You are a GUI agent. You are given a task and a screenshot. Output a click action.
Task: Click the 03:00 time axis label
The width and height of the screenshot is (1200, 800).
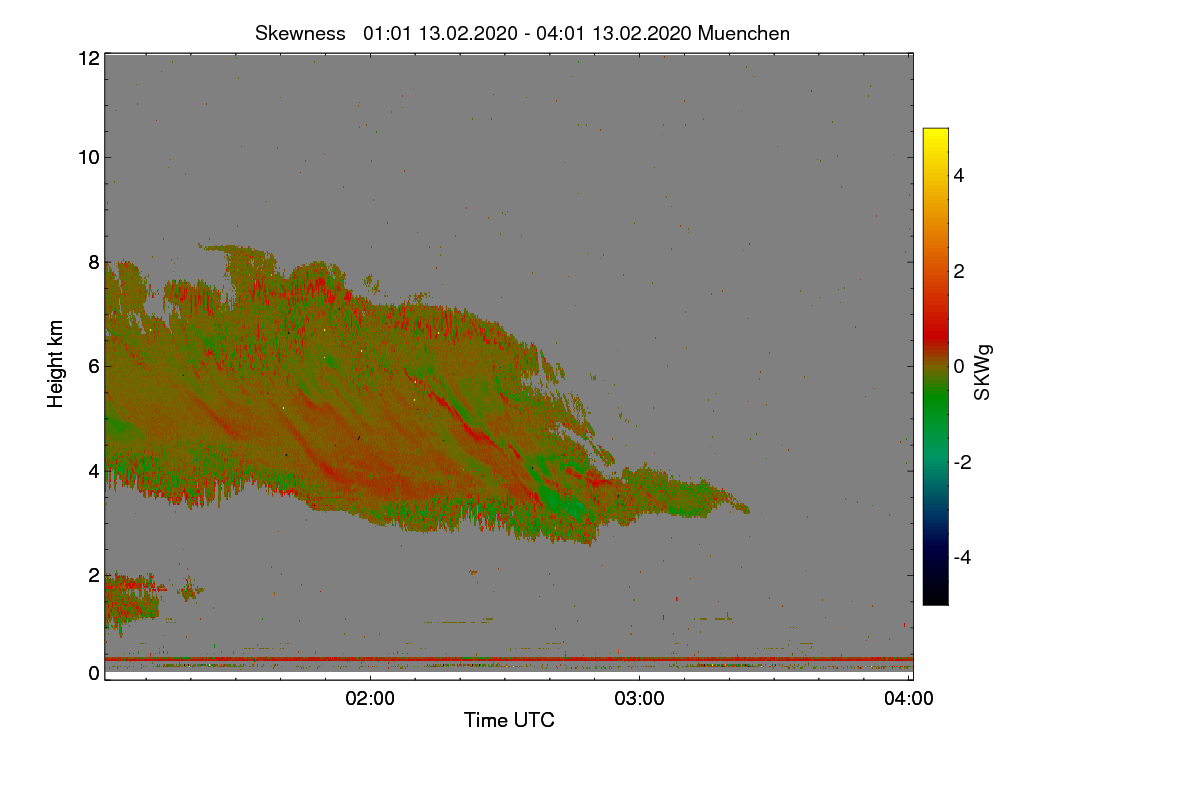pos(639,699)
